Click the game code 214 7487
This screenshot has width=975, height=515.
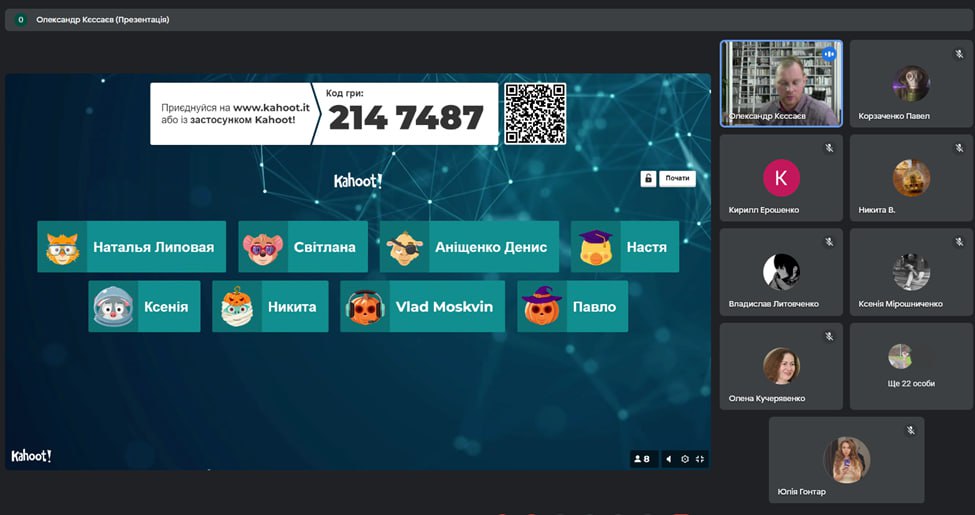tap(405, 117)
